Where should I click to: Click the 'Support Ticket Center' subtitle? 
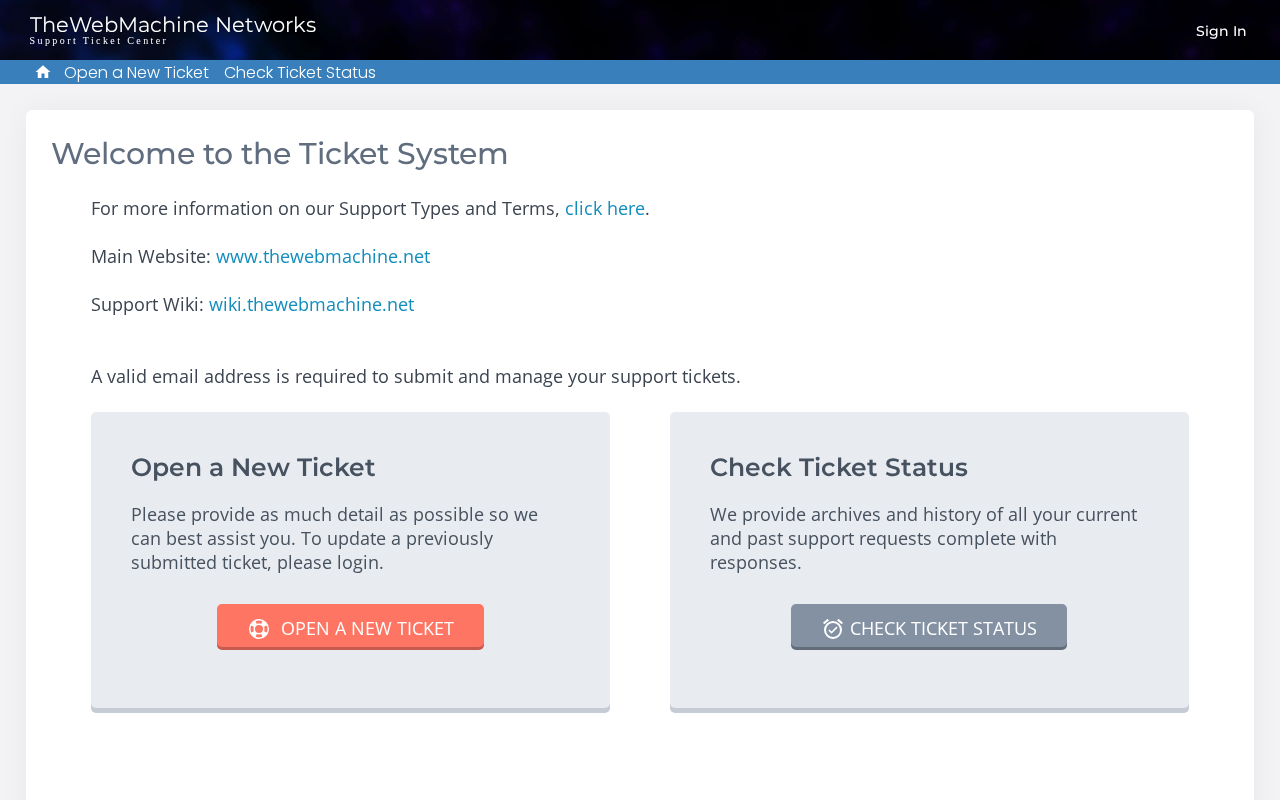[98, 41]
